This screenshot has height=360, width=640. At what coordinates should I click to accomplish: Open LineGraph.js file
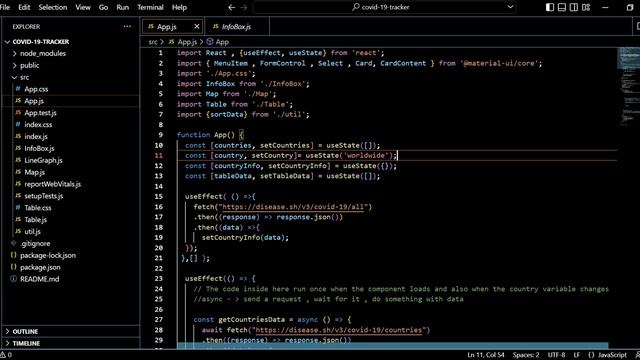43,160
